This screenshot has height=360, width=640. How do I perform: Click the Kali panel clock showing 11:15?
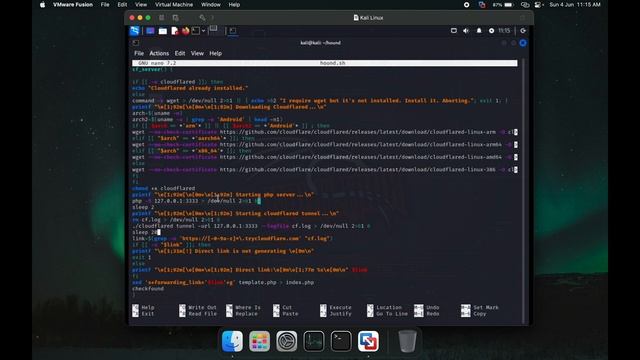(504, 31)
